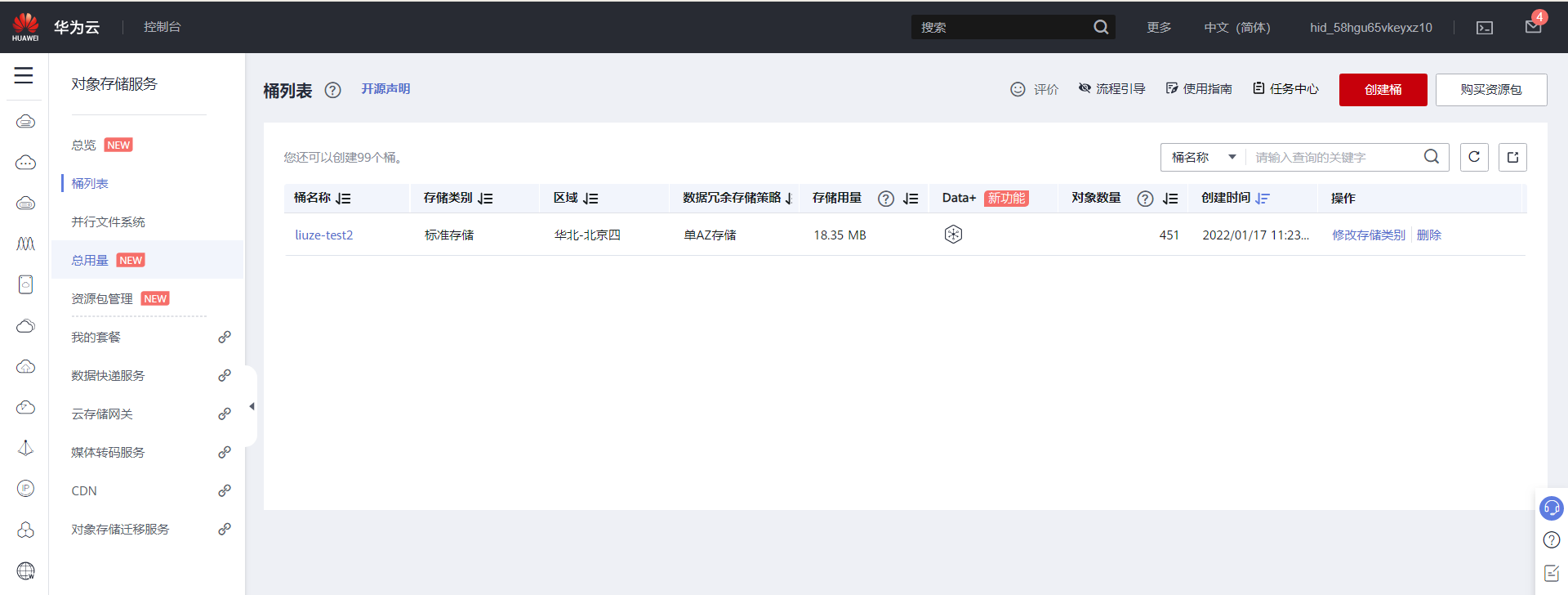Open language selector 中文 (简体)
Screen dimensions: 1568x595
point(1237,27)
